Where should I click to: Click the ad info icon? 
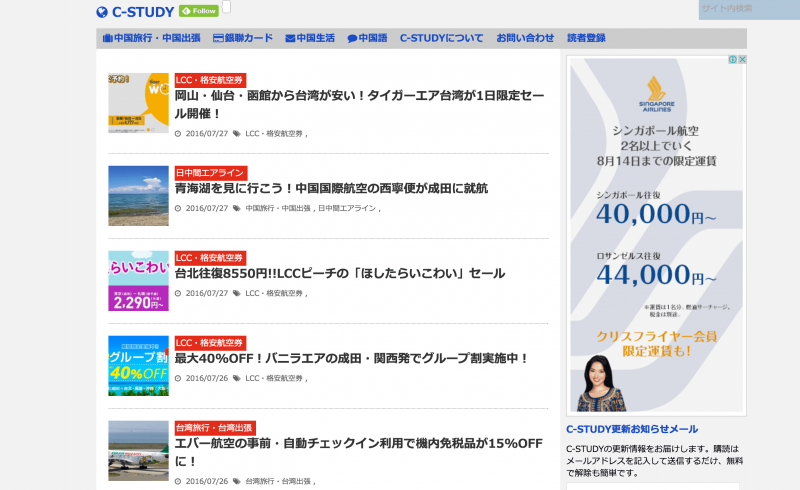[x=733, y=60]
